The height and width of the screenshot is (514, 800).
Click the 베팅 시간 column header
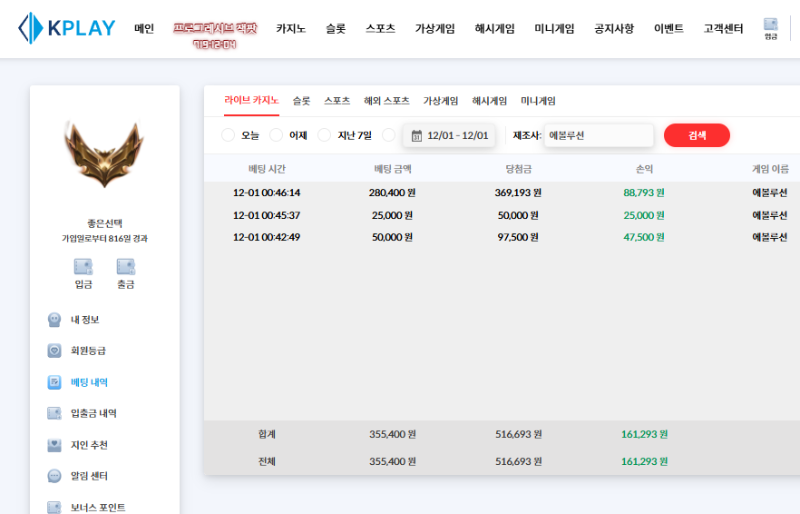pos(267,169)
